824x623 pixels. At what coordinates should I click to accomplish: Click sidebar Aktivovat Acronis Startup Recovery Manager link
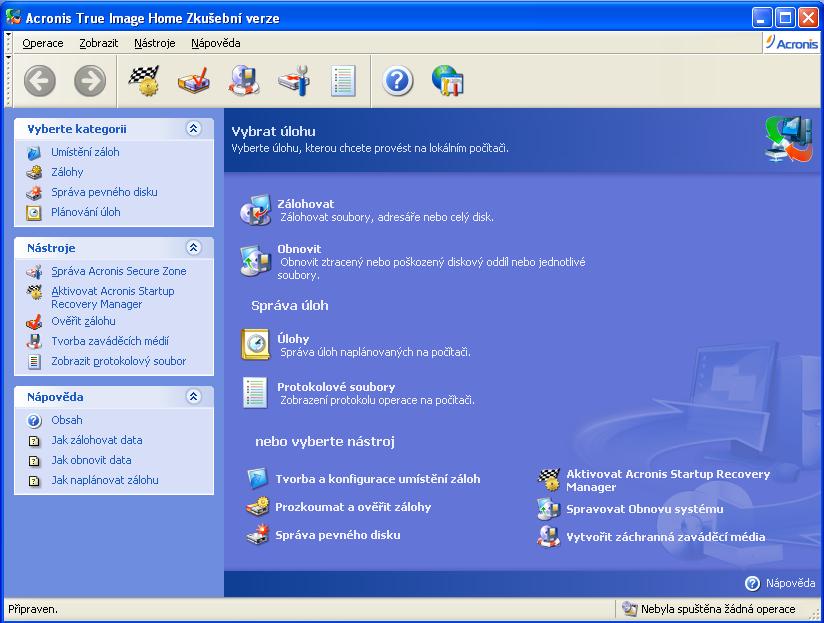coord(112,297)
